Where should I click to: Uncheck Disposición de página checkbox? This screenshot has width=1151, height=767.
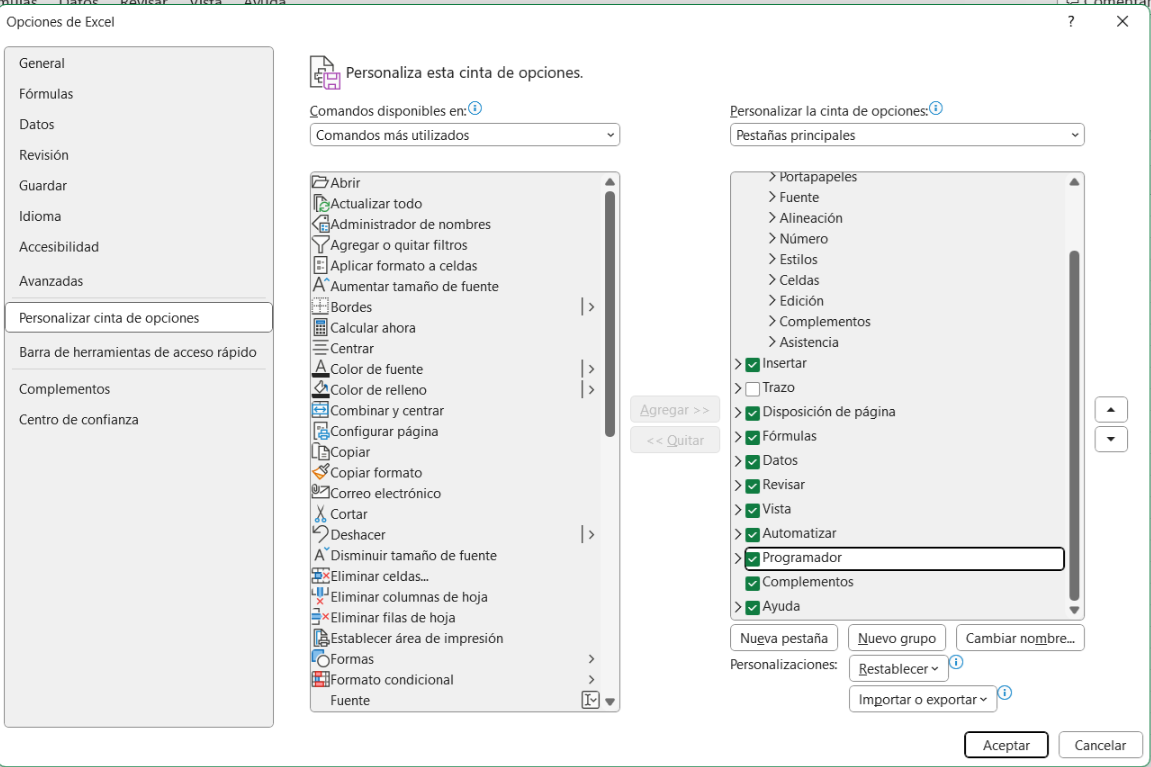(x=752, y=412)
